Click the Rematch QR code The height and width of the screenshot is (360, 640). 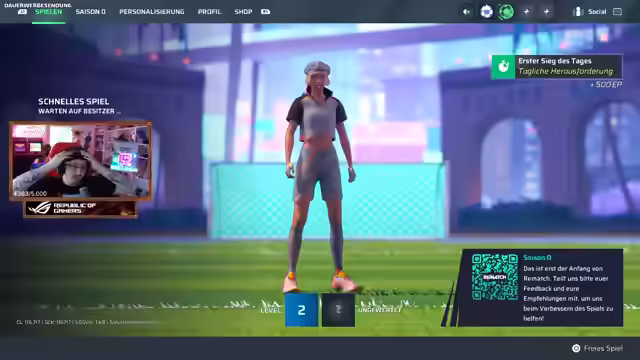(x=495, y=277)
